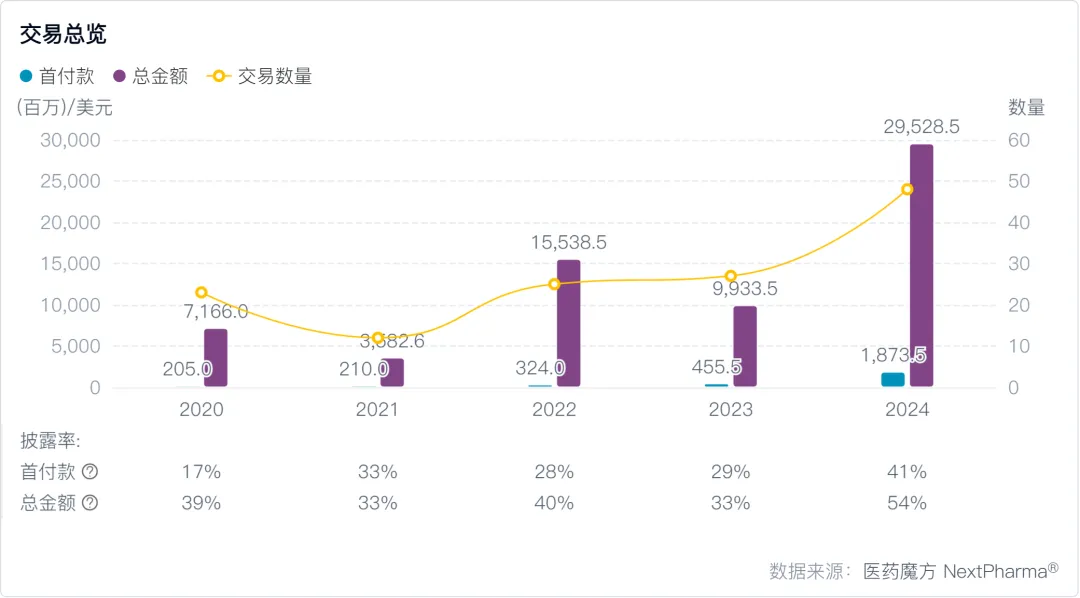Click the 2020 总金额 purple bar
The width and height of the screenshot is (1080, 598).
215,357
